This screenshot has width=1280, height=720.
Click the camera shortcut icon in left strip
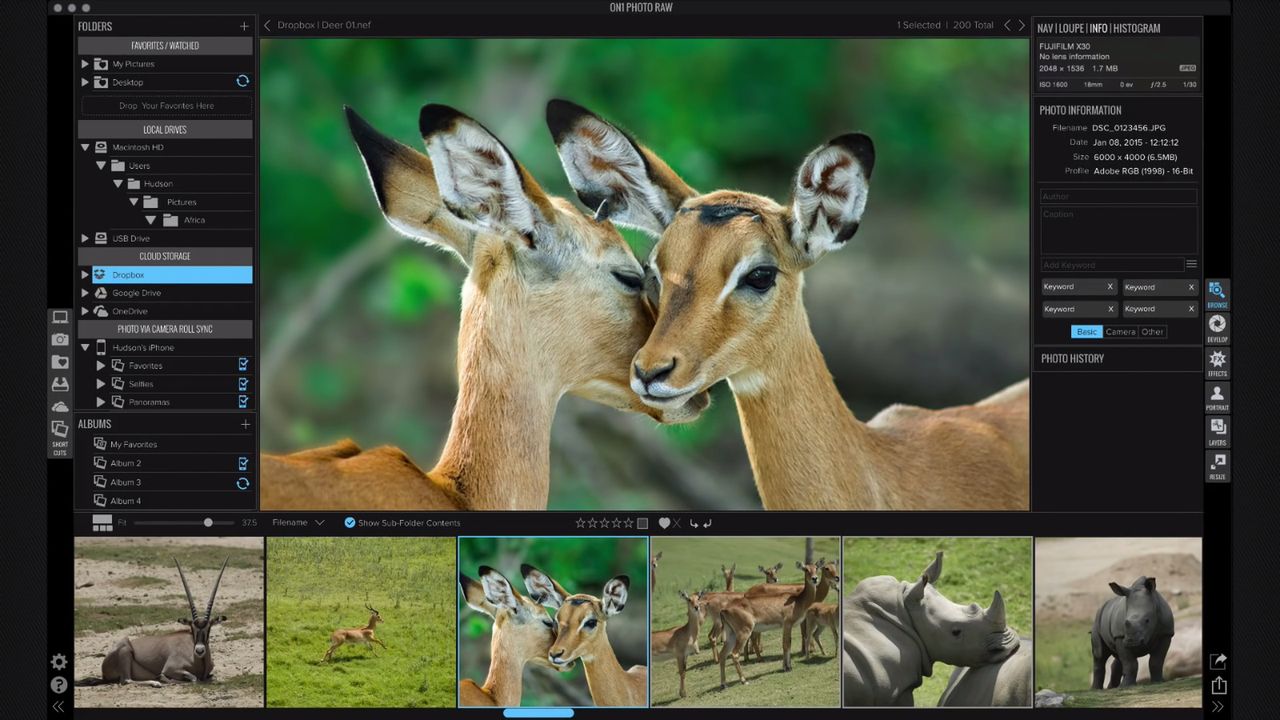60,339
